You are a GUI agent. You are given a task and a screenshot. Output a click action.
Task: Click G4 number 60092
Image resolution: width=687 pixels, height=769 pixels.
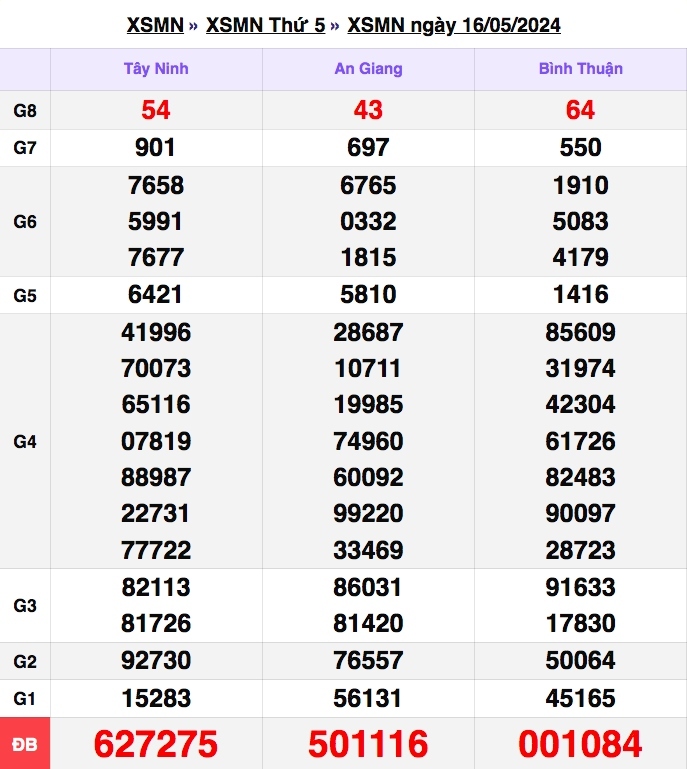(368, 478)
